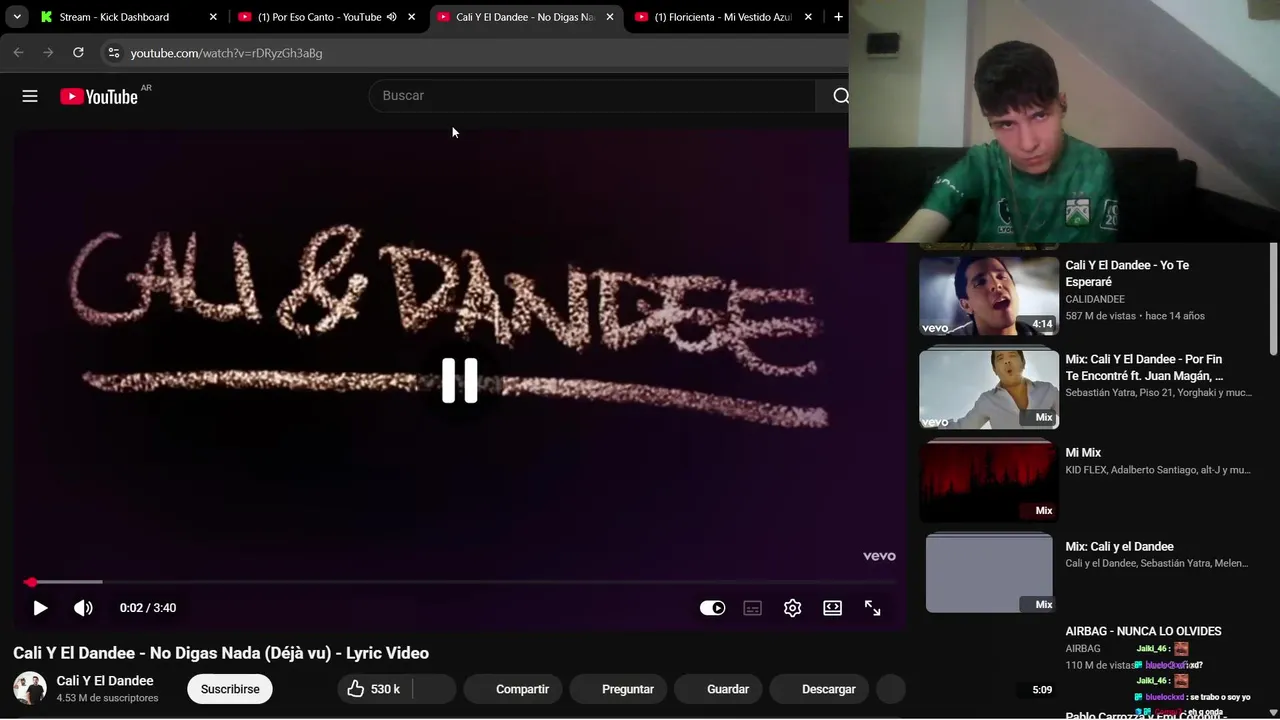Open Mix: Cali y el Dandee thumbnail
Image resolution: width=1280 pixels, height=720 pixels.
[x=989, y=573]
